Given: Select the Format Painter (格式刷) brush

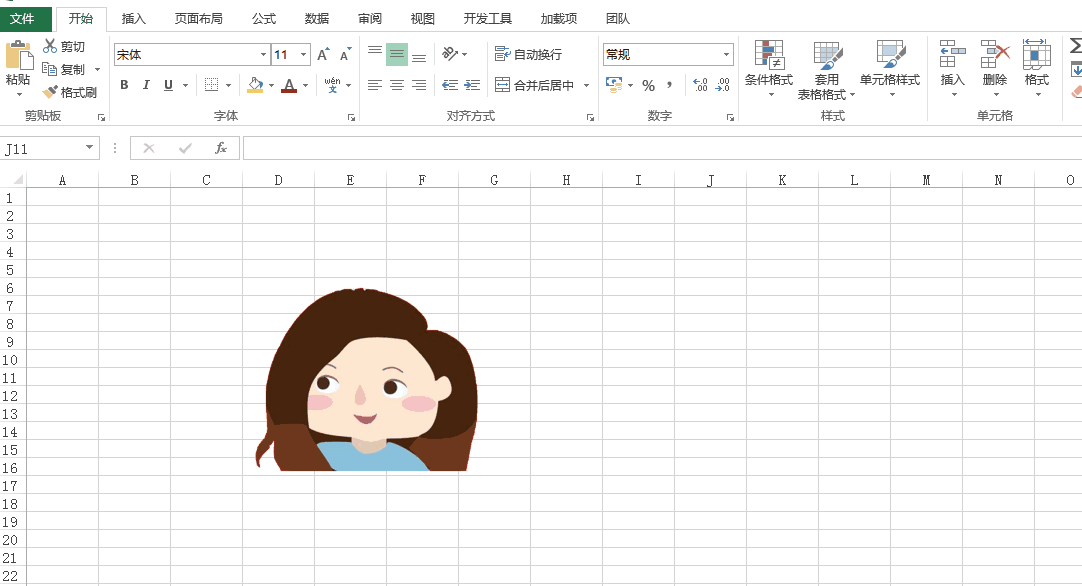Looking at the screenshot, I should [50, 92].
